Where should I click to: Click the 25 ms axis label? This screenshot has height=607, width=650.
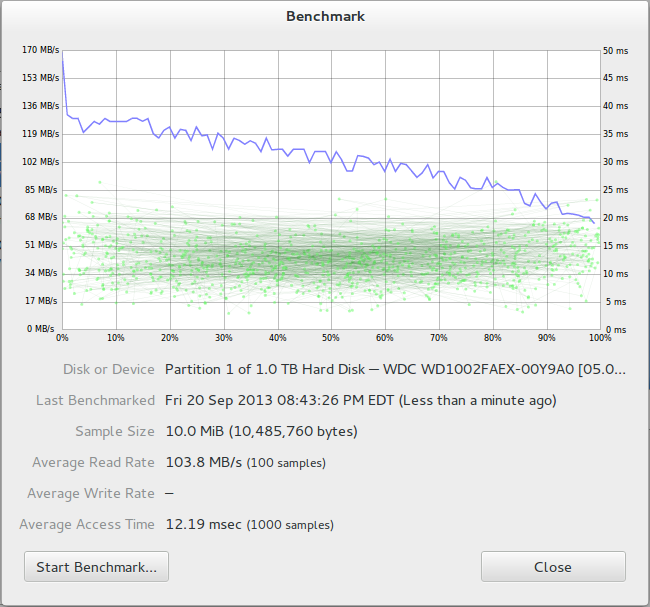tap(616, 189)
